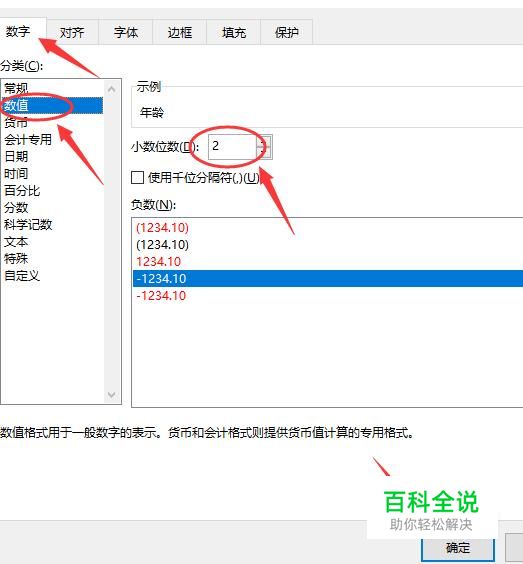This screenshot has height=564, width=523.
Task: Click the 确定 button
Action: click(x=458, y=549)
